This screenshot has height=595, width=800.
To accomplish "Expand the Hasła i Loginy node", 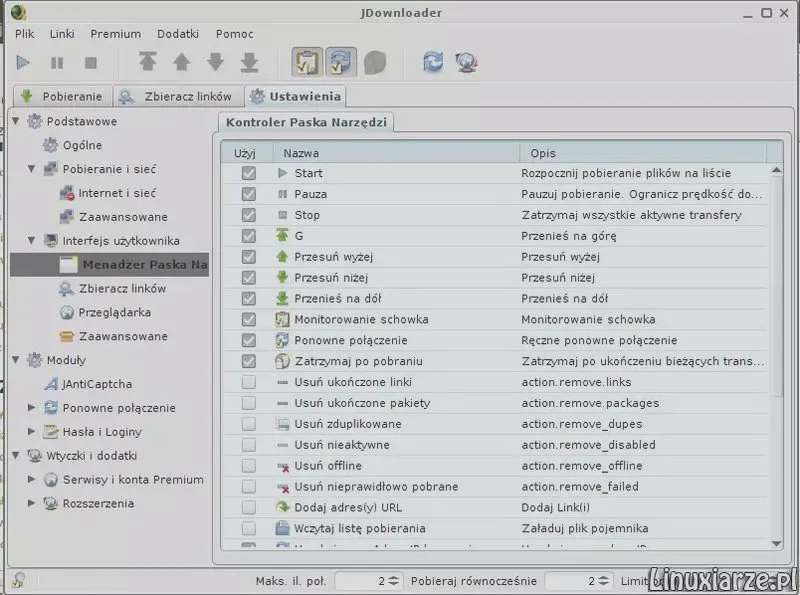I will tap(32, 432).
